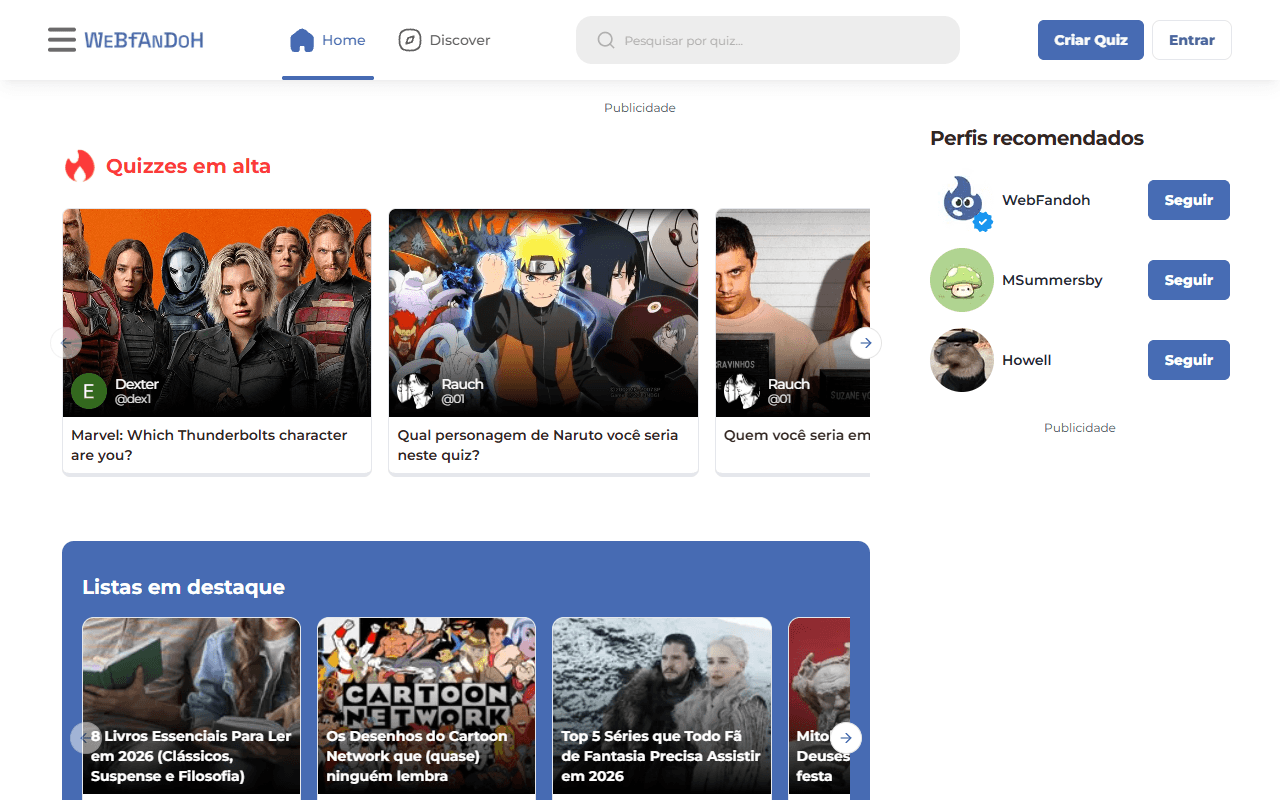Open the Cartoon Network list card
This screenshot has width=1280, height=800.
tap(427, 706)
